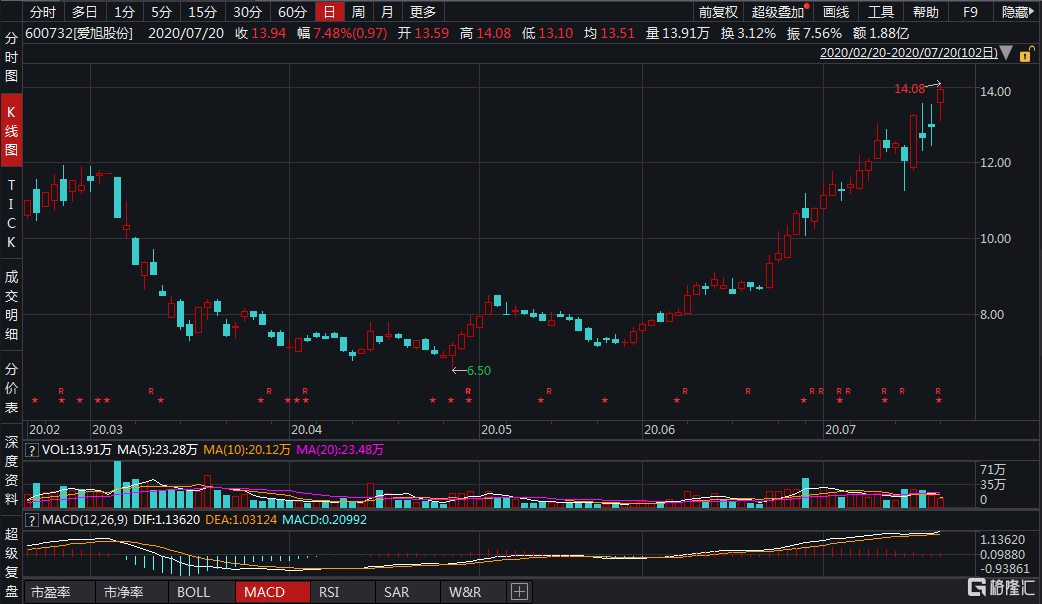Select the MACD indicator tab
Screen dimensions: 1042x604
point(272,592)
